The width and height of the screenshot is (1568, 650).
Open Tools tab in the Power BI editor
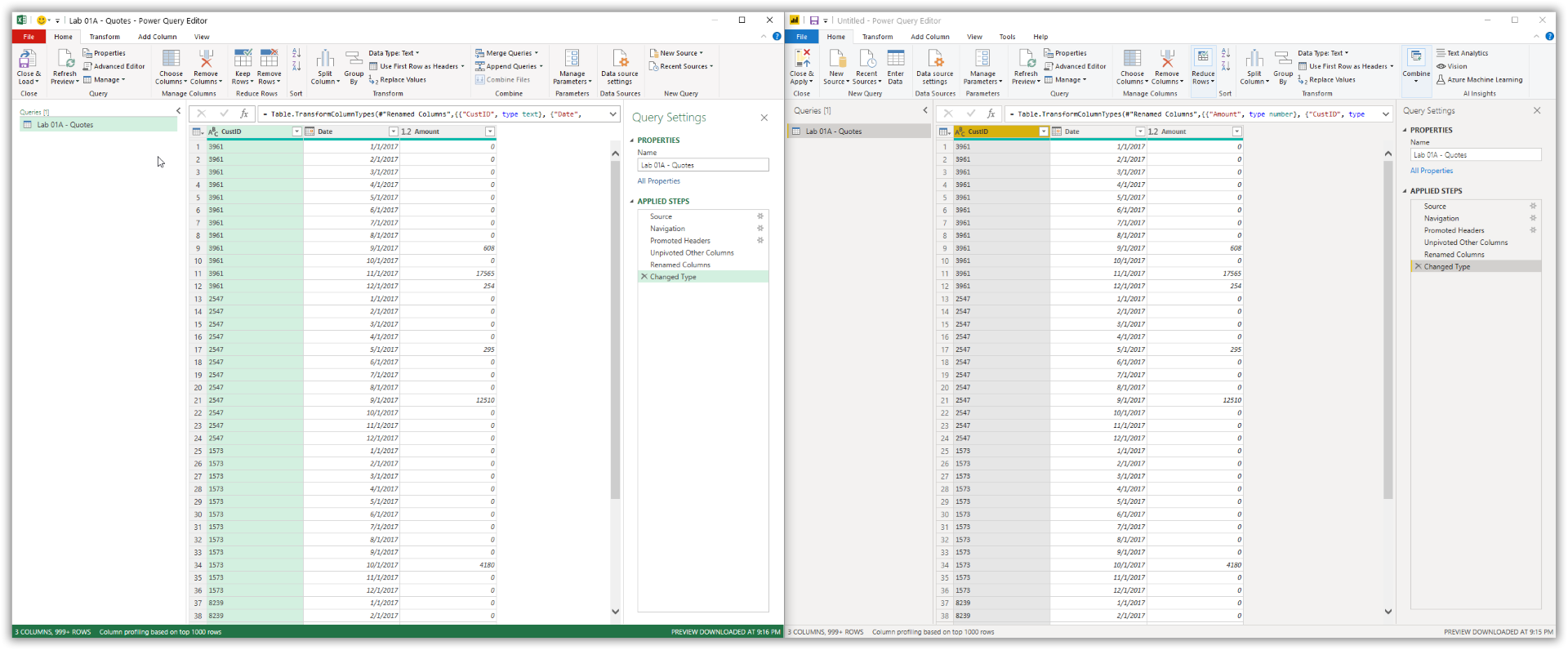(x=1007, y=37)
